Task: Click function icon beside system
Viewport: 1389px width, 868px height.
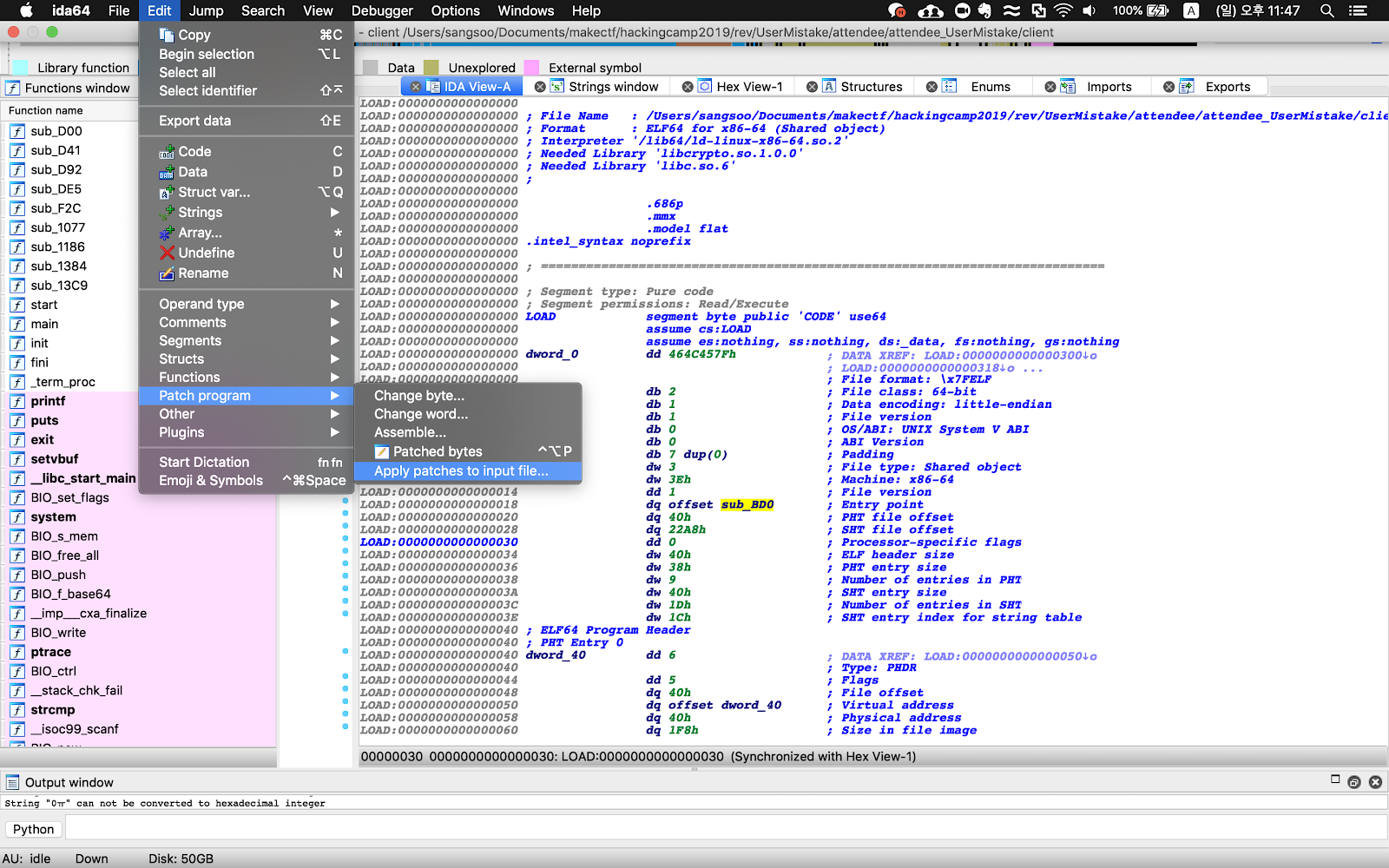Action: coord(17,517)
